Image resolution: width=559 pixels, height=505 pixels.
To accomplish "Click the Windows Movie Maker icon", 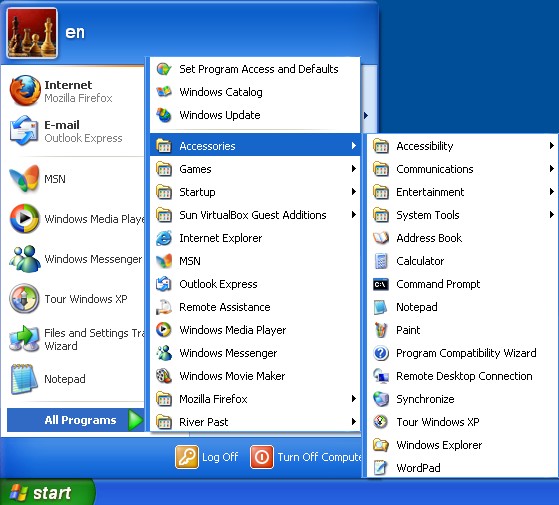I will (x=164, y=376).
